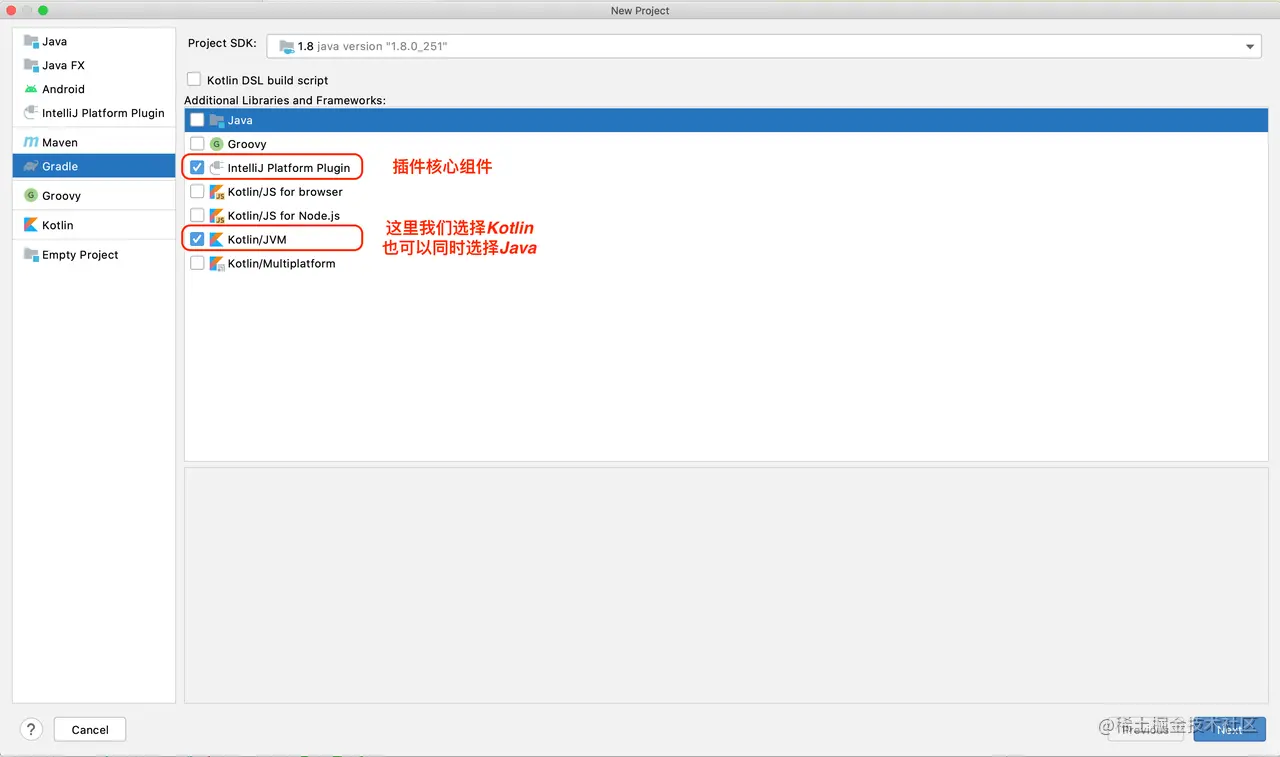
Task: Click the Groovy icon in frameworks list
Action: [x=217, y=144]
